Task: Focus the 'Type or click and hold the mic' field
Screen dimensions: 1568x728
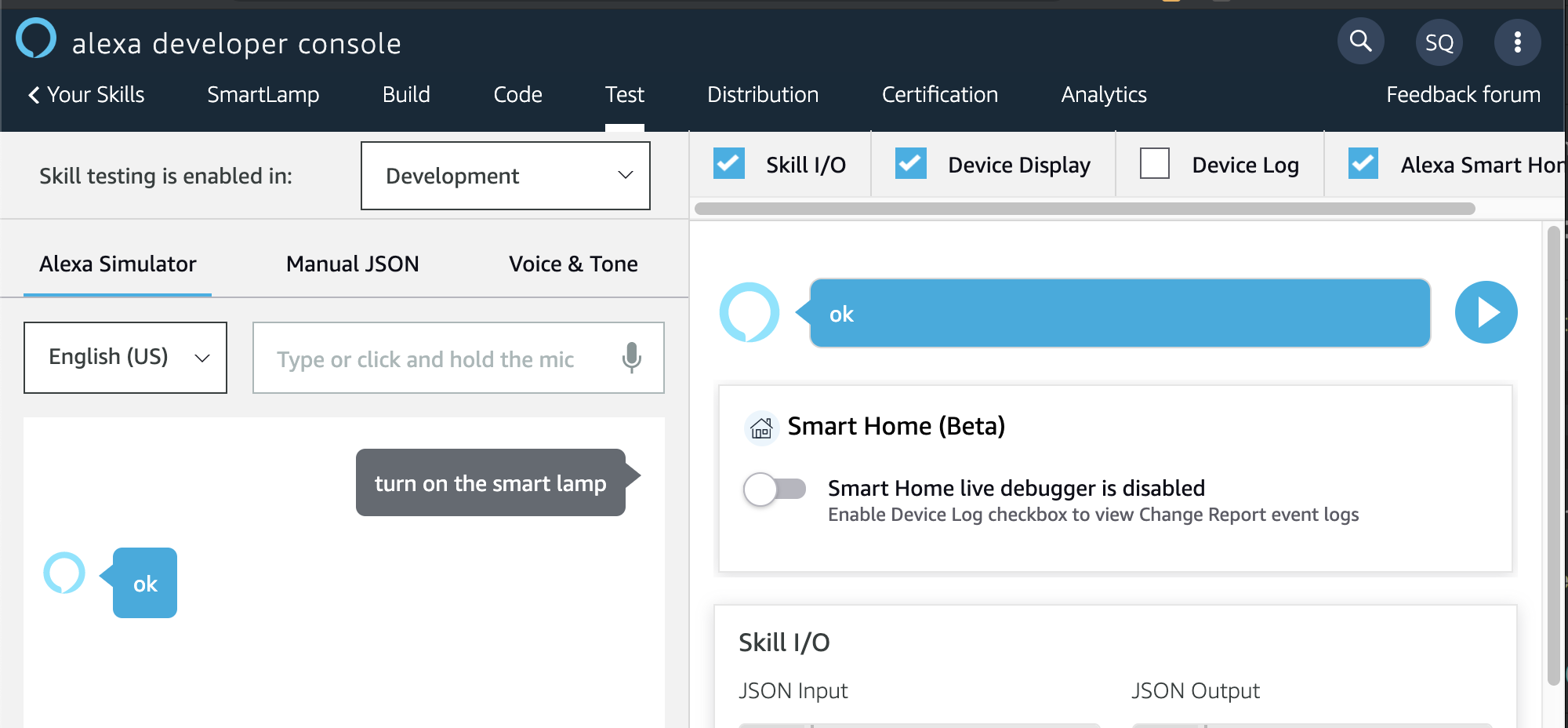Action: point(459,358)
